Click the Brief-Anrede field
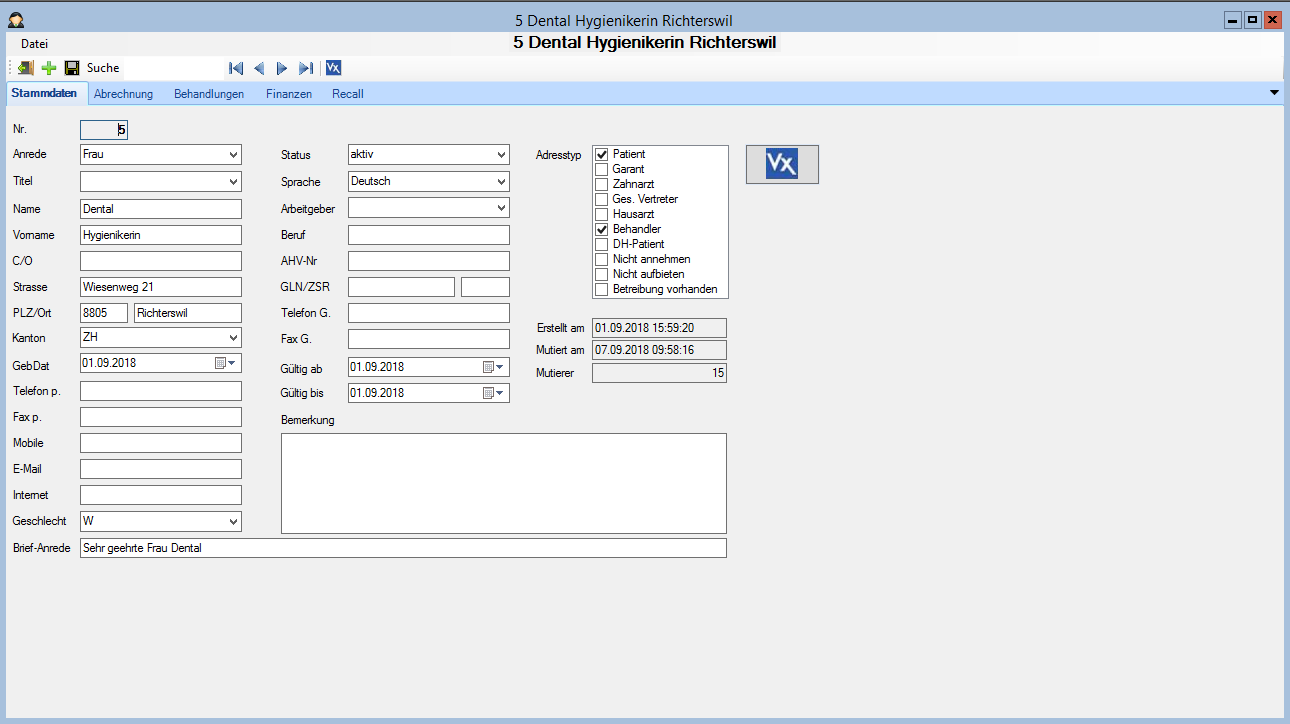 (403, 548)
